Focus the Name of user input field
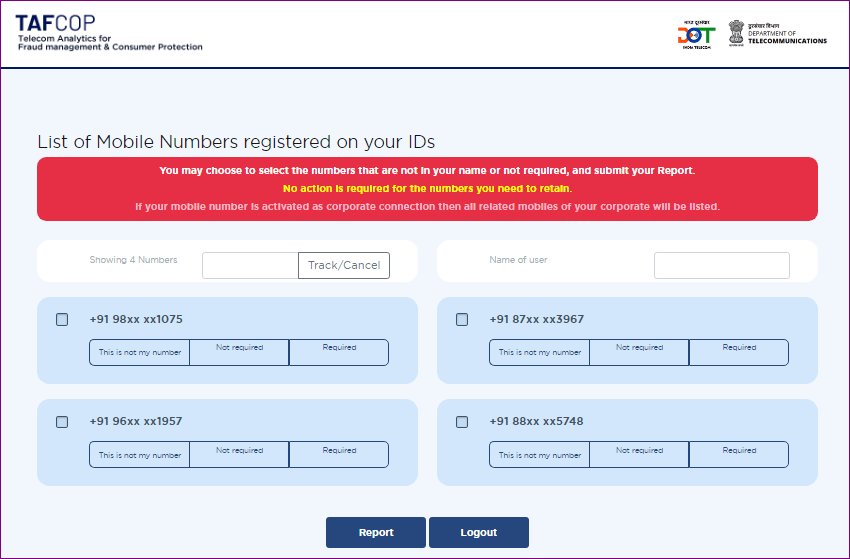 click(x=721, y=265)
